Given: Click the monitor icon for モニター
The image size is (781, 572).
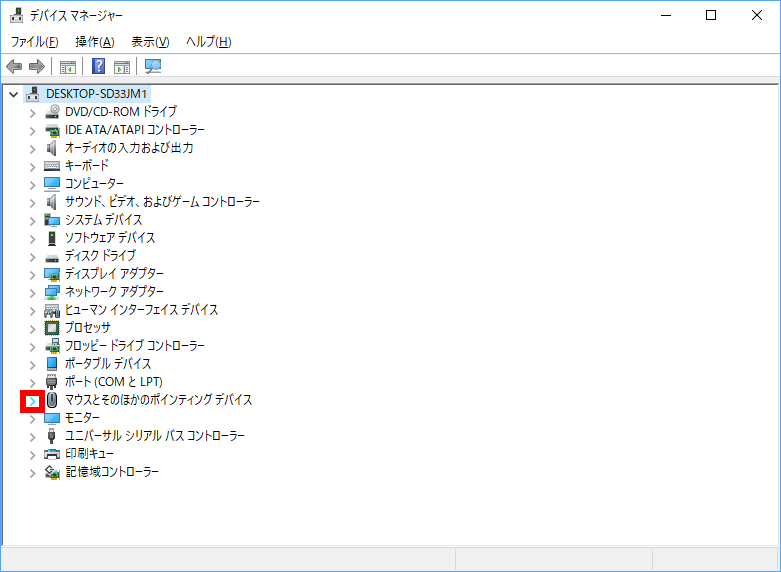Looking at the screenshot, I should 52,418.
